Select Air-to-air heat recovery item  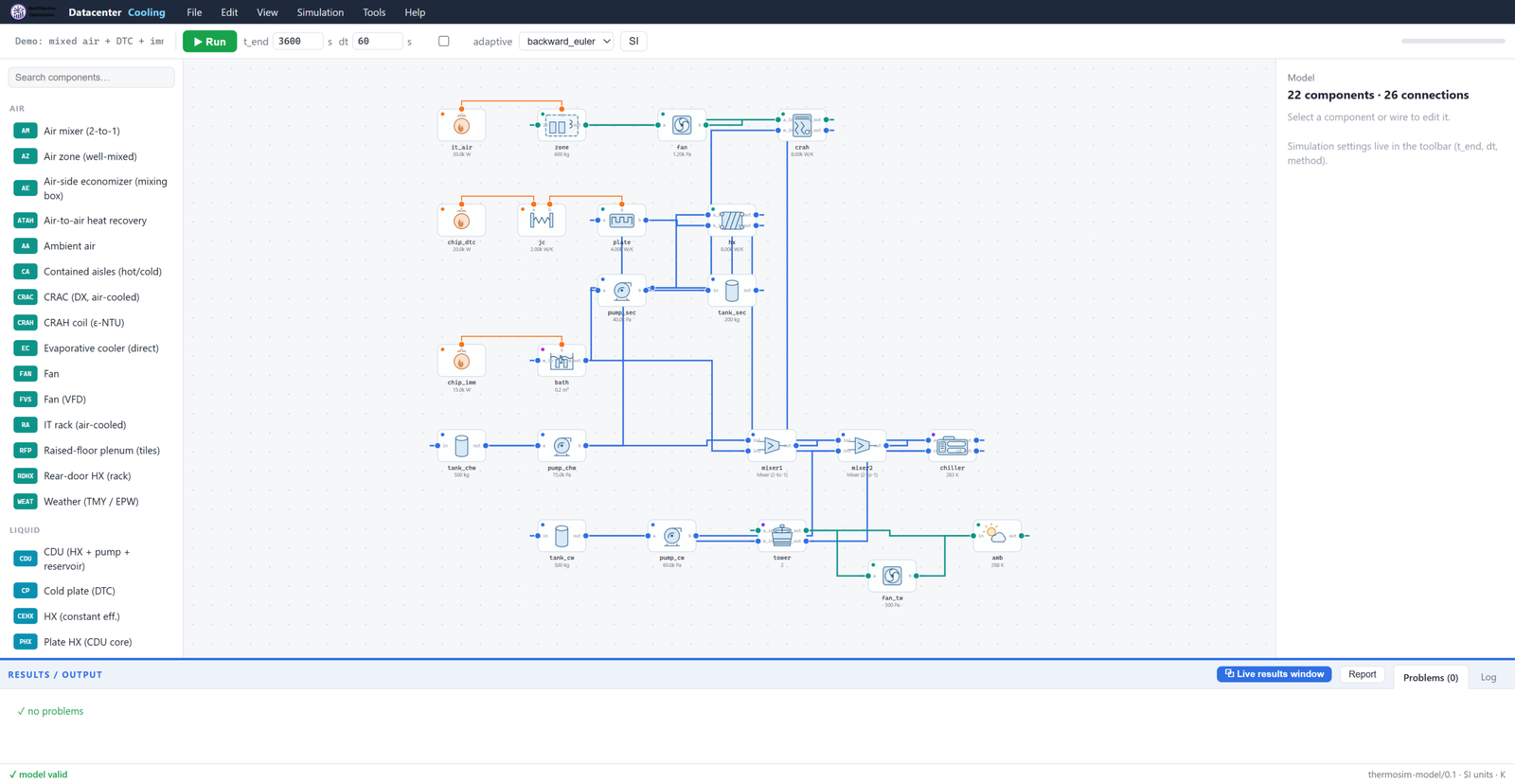pos(90,221)
